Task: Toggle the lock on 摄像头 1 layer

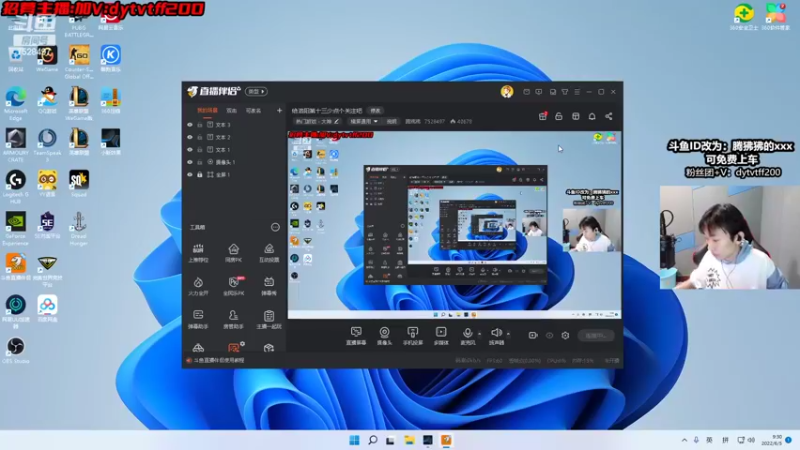Action: click(x=200, y=162)
